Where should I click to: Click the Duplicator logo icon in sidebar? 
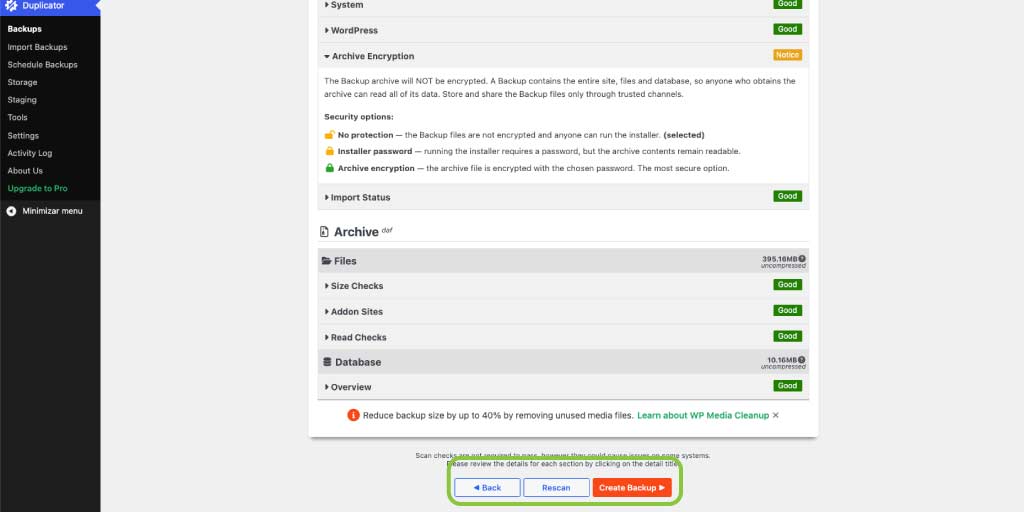pyautogui.click(x=11, y=6)
